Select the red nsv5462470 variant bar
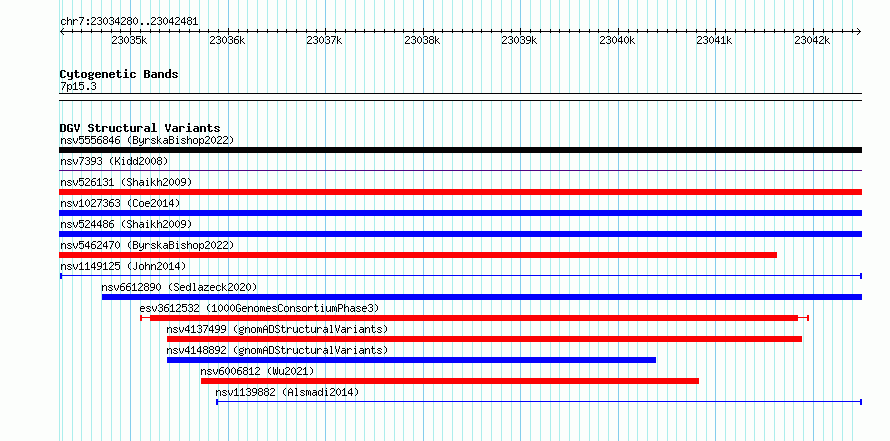 pos(418,255)
